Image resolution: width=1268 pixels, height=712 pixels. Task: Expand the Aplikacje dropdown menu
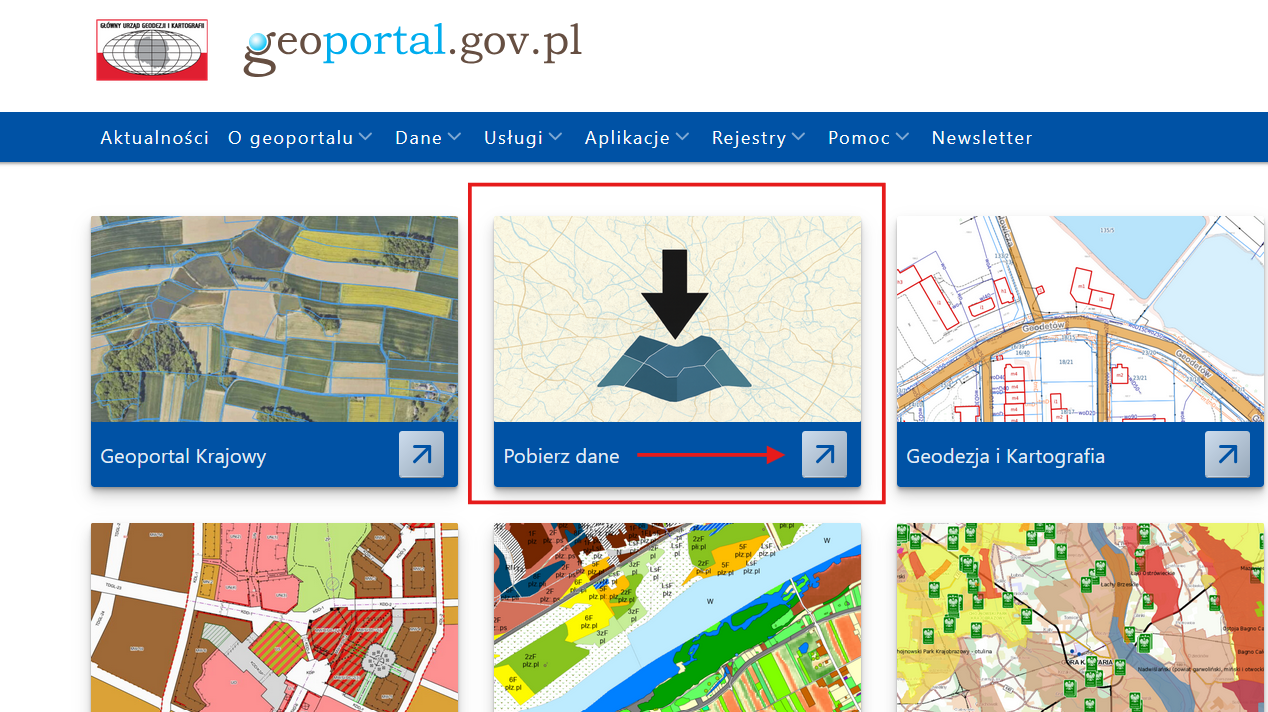tap(636, 138)
